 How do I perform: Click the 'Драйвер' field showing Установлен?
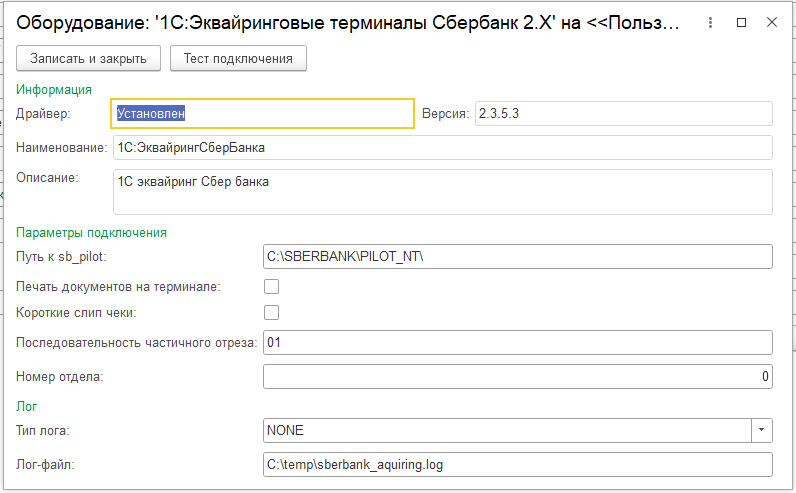[x=262, y=114]
